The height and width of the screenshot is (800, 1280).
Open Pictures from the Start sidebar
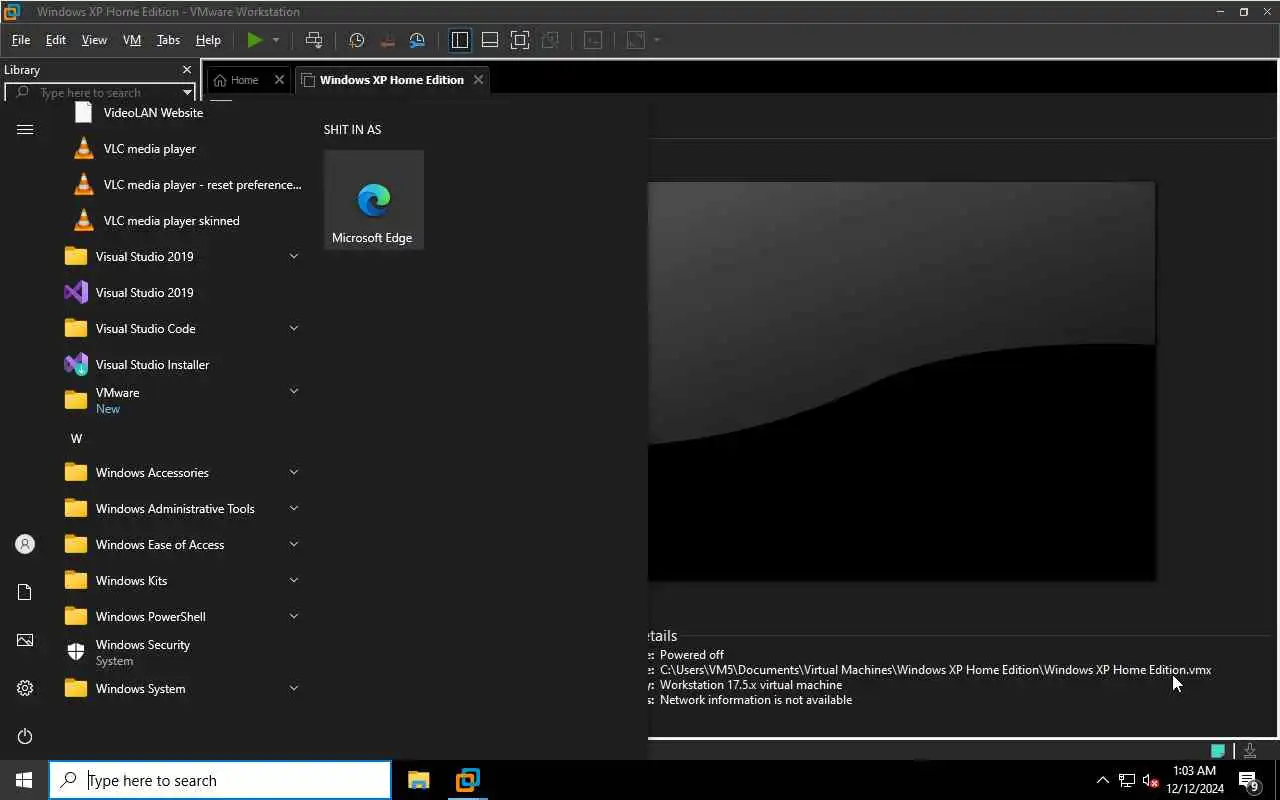coord(25,640)
